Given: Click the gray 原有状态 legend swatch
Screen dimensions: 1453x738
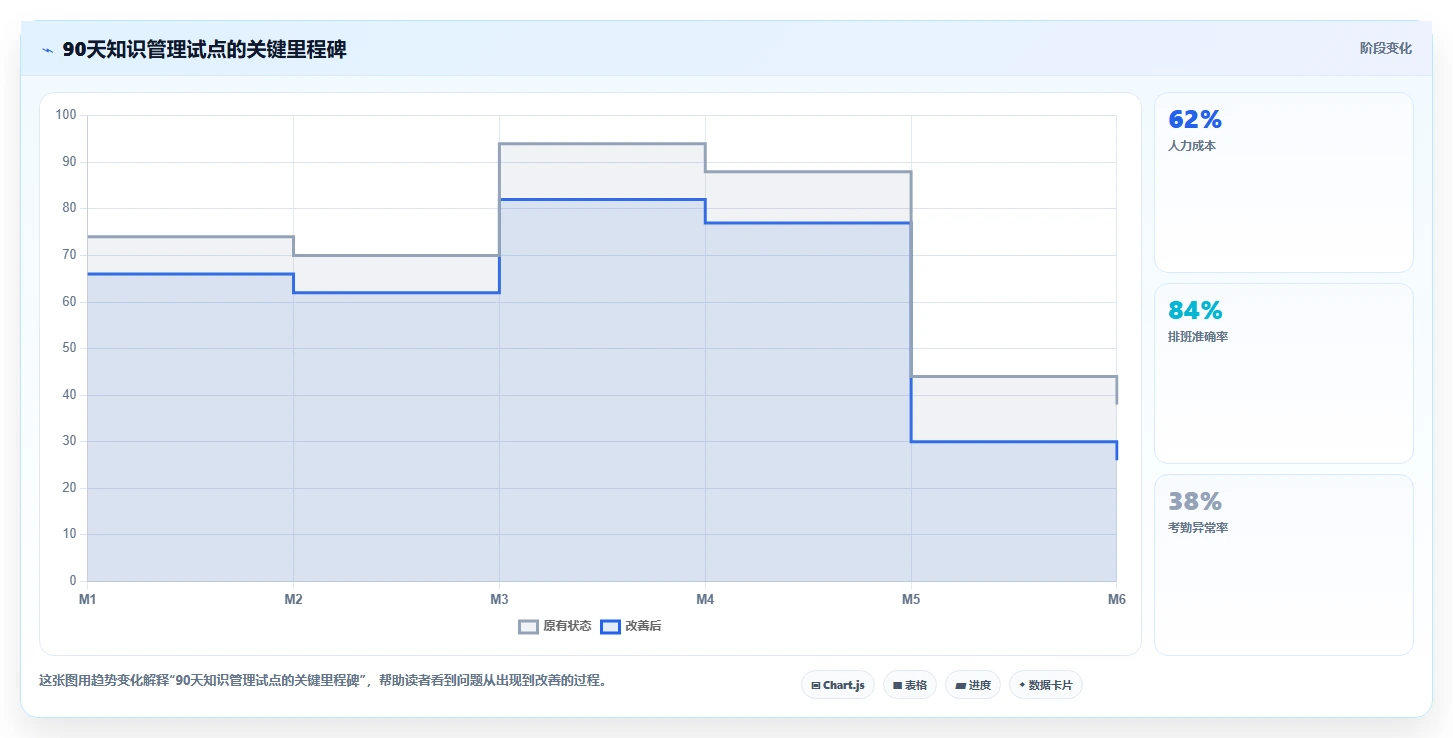Looking at the screenshot, I should [528, 627].
